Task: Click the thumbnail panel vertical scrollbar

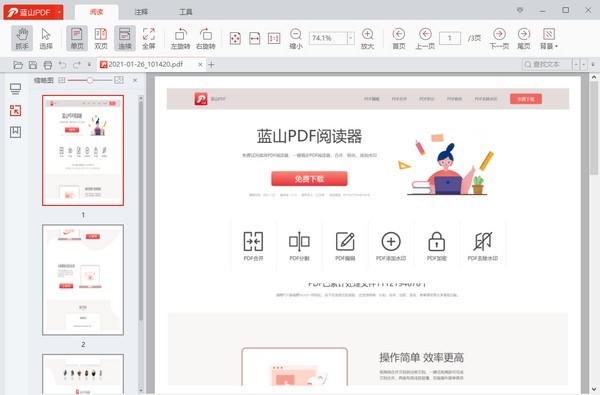Action: pyautogui.click(x=141, y=211)
